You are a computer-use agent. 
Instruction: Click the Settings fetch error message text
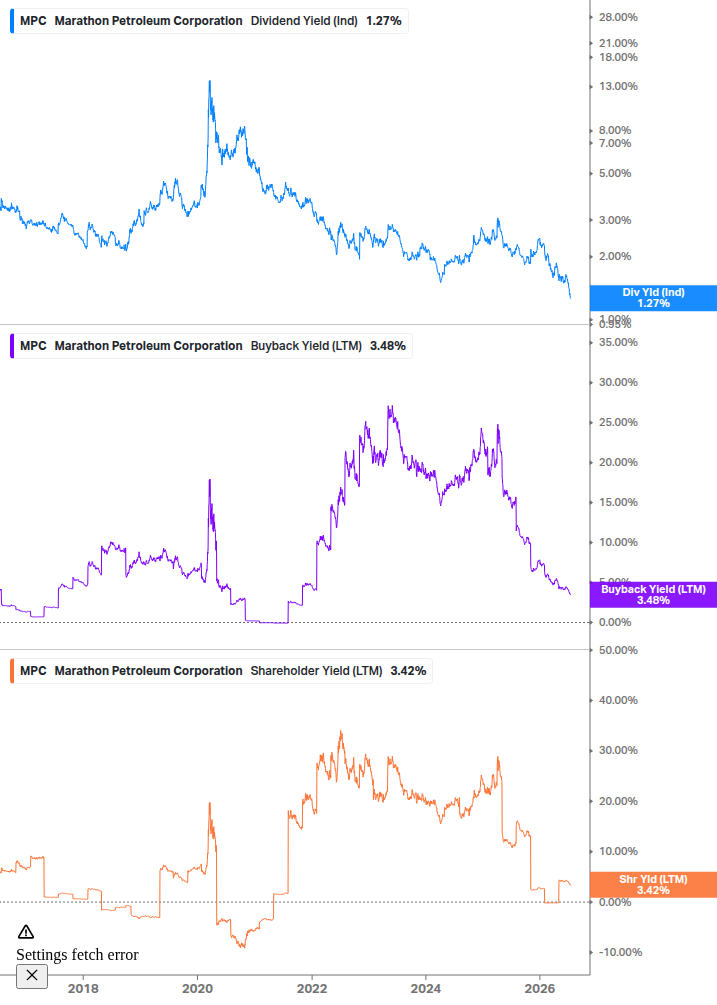78,954
